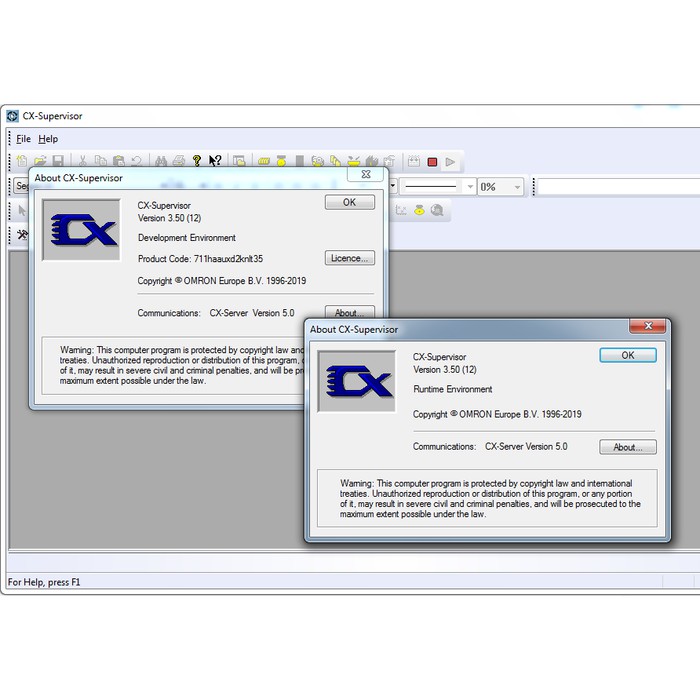
Task: Click the New Project toolbar icon
Action: coord(22,161)
